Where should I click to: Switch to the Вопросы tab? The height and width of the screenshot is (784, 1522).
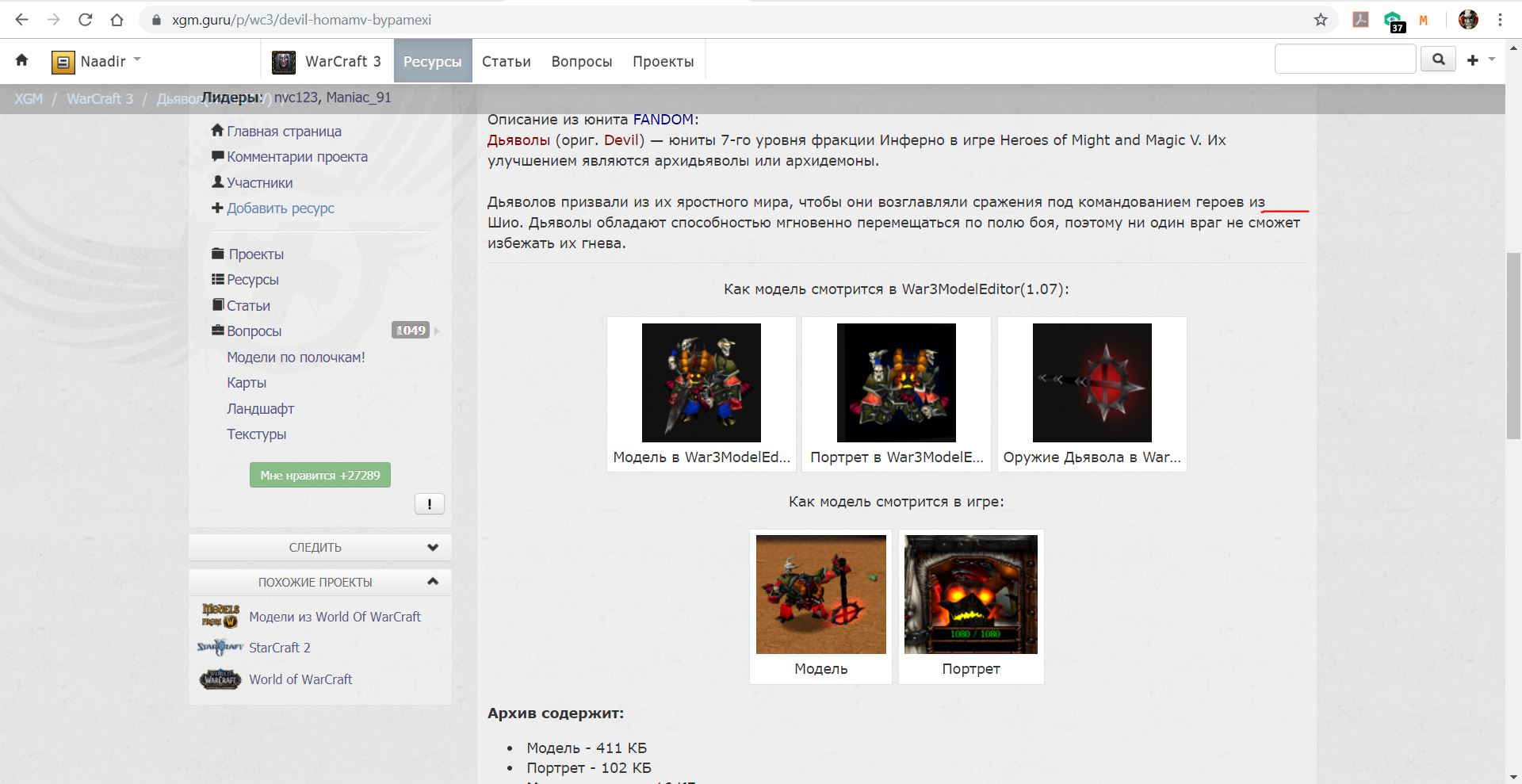[x=582, y=61]
